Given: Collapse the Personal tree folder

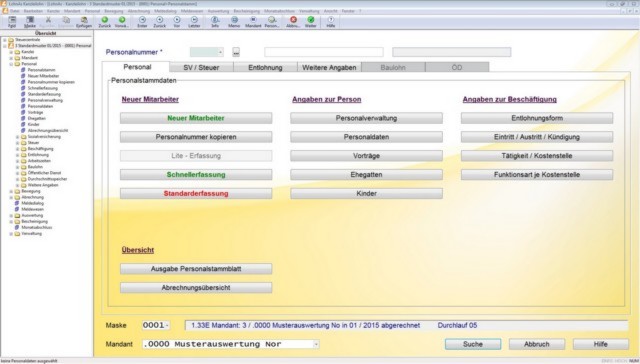Looking at the screenshot, I should tap(11, 64).
